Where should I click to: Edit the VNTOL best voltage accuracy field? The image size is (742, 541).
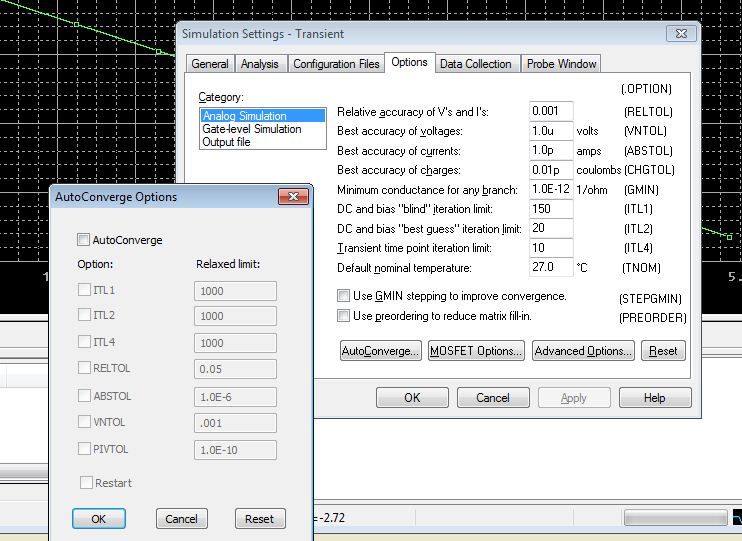coord(551,131)
